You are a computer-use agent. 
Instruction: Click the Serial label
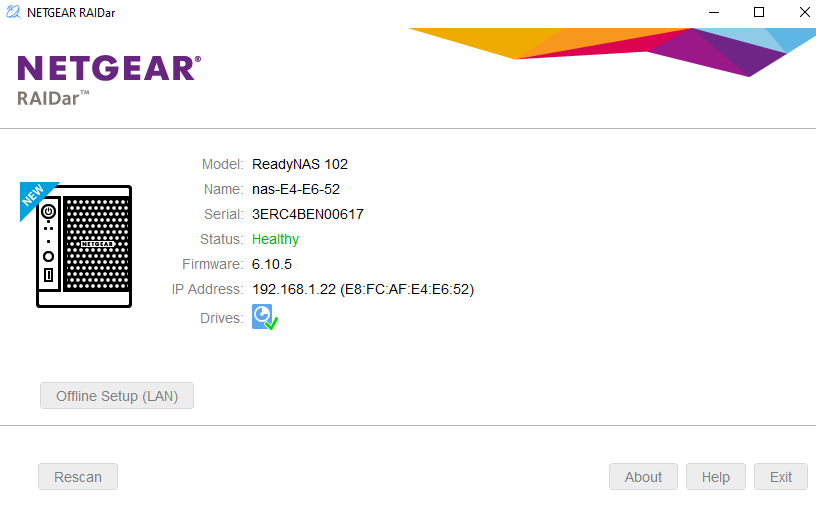tap(223, 214)
